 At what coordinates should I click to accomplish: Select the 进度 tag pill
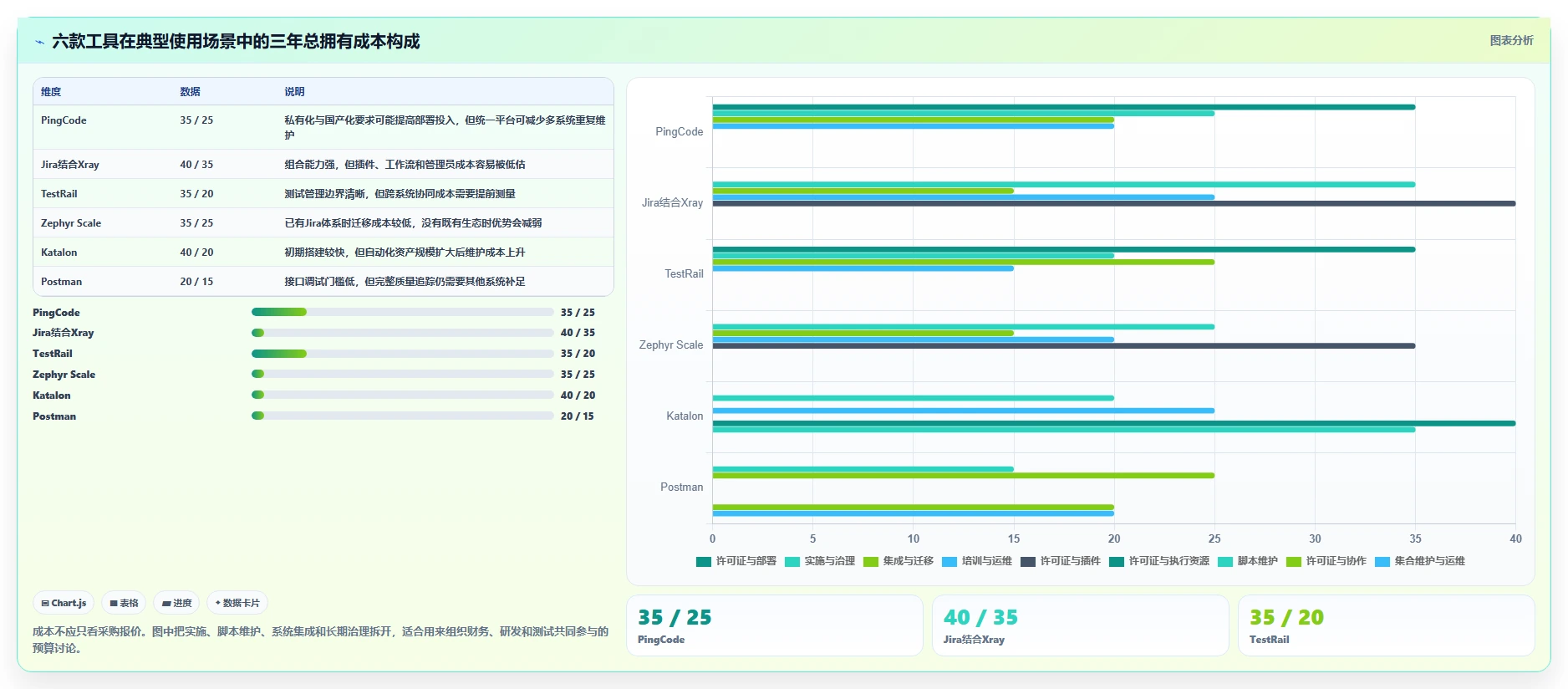(176, 603)
